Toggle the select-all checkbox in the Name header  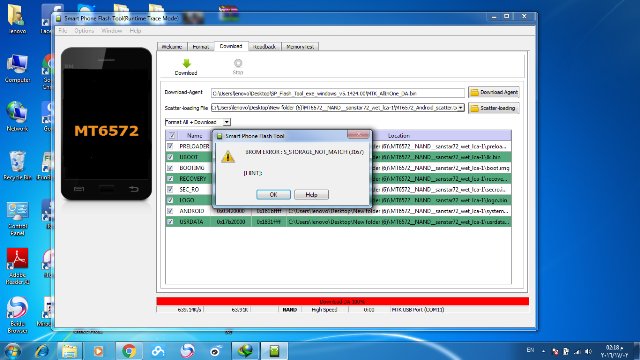172,136
